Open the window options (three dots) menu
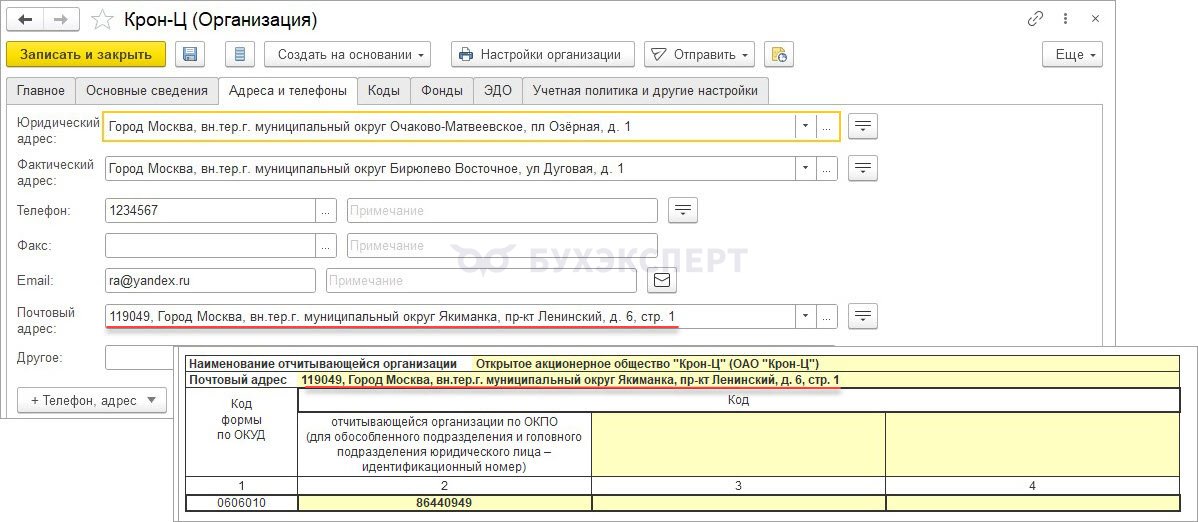1198x522 pixels. click(x=1066, y=19)
